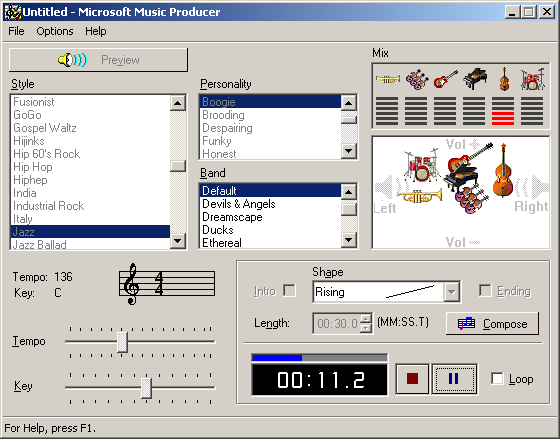Pause playback with the blue pause button
Image resolution: width=560 pixels, height=439 pixels.
(x=454, y=379)
